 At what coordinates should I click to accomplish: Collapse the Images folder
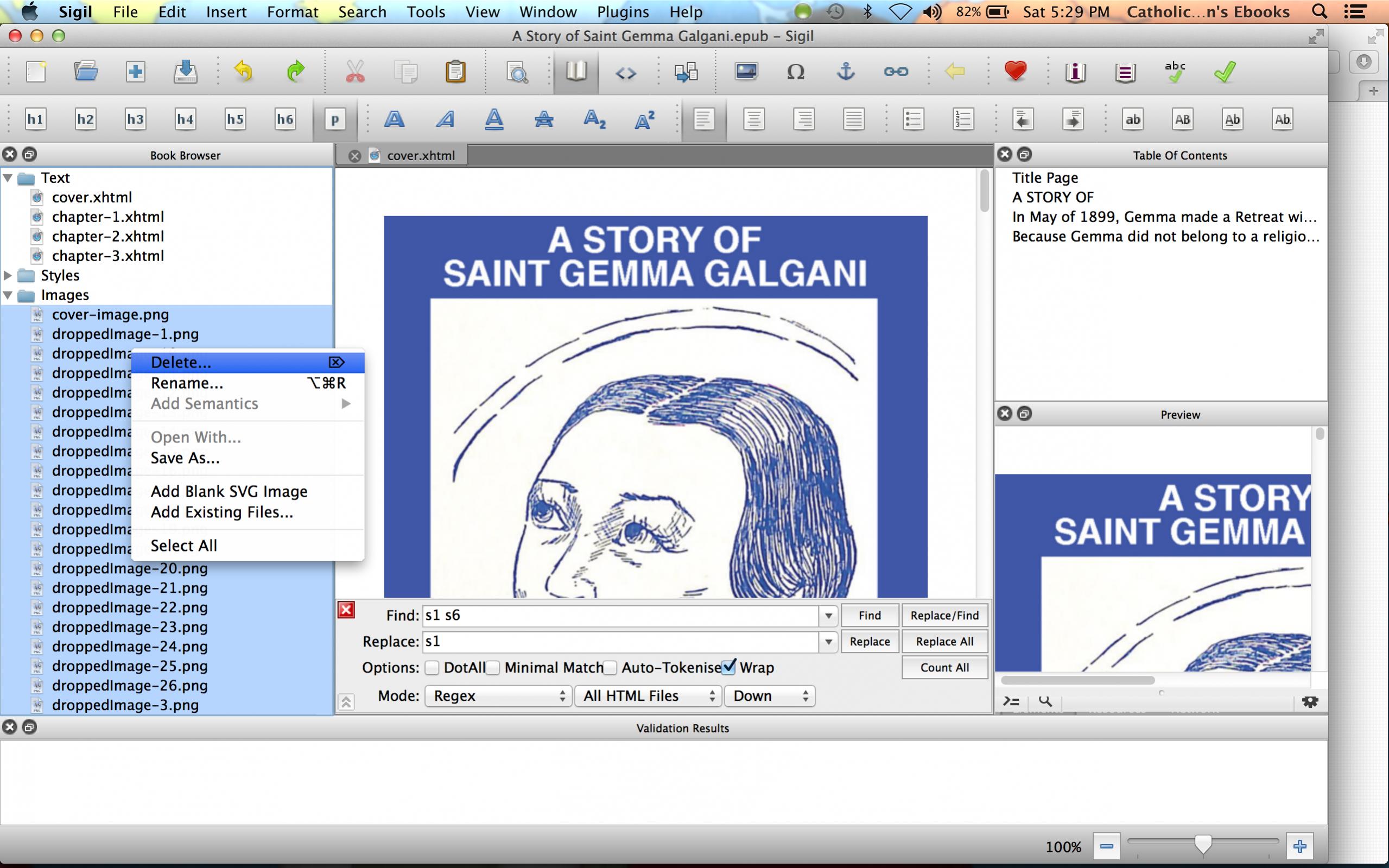pos(8,295)
